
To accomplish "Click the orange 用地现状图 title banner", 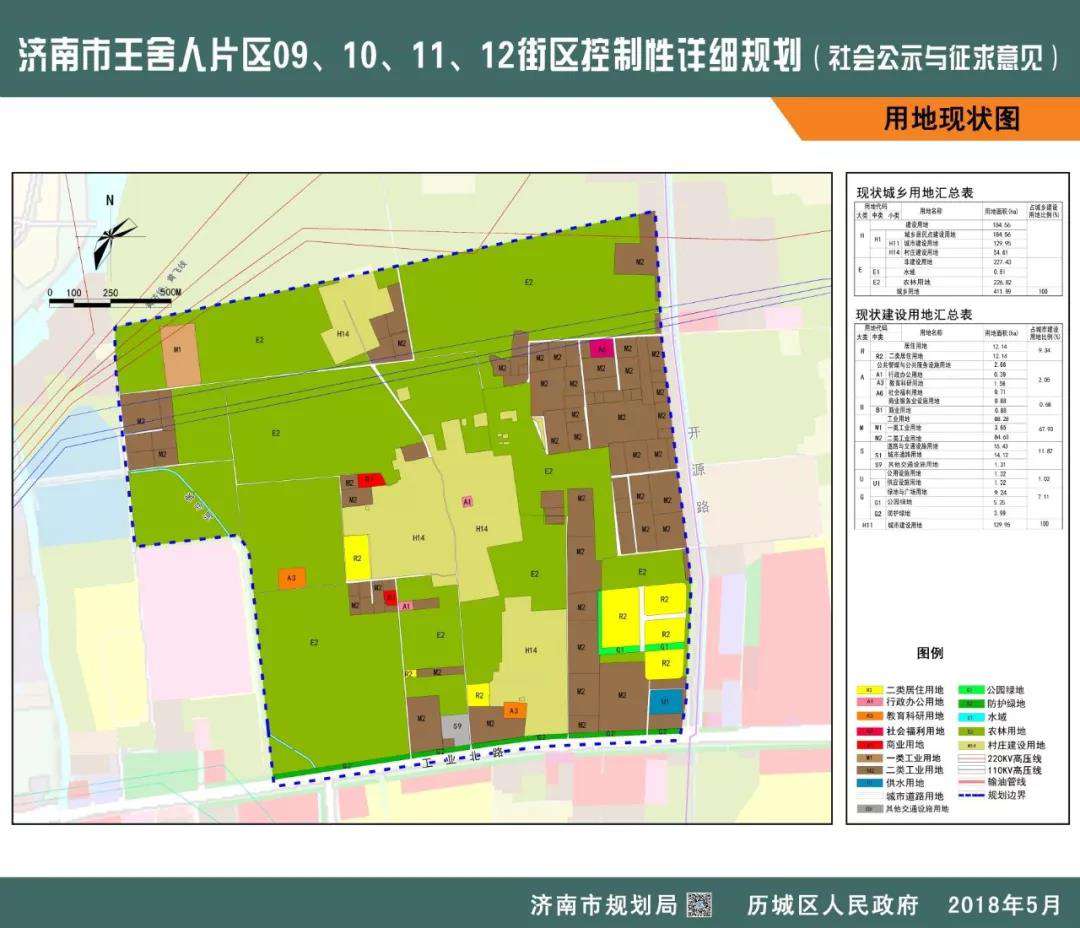I will (x=950, y=119).
